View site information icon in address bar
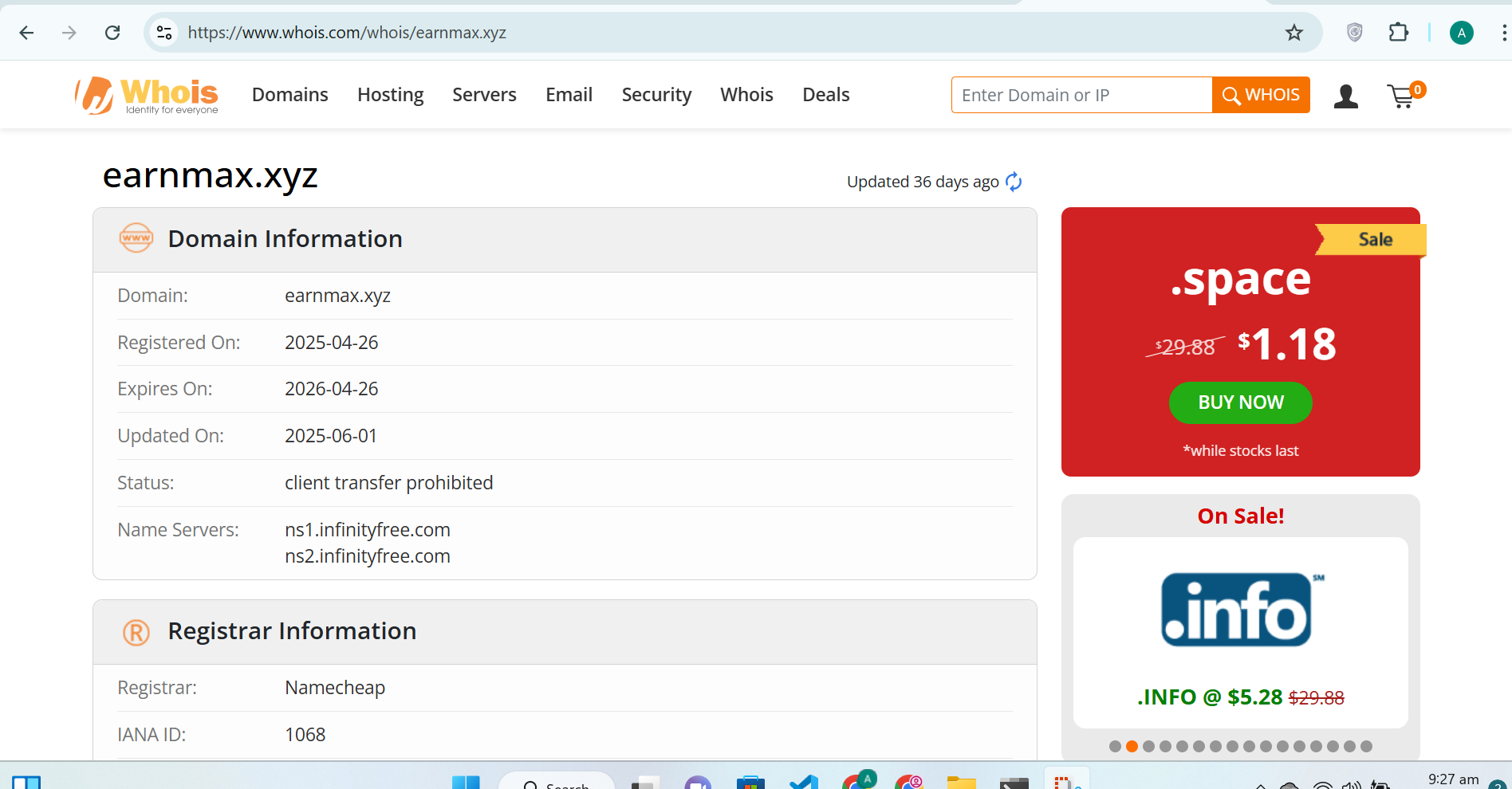1512x789 pixels. (164, 33)
